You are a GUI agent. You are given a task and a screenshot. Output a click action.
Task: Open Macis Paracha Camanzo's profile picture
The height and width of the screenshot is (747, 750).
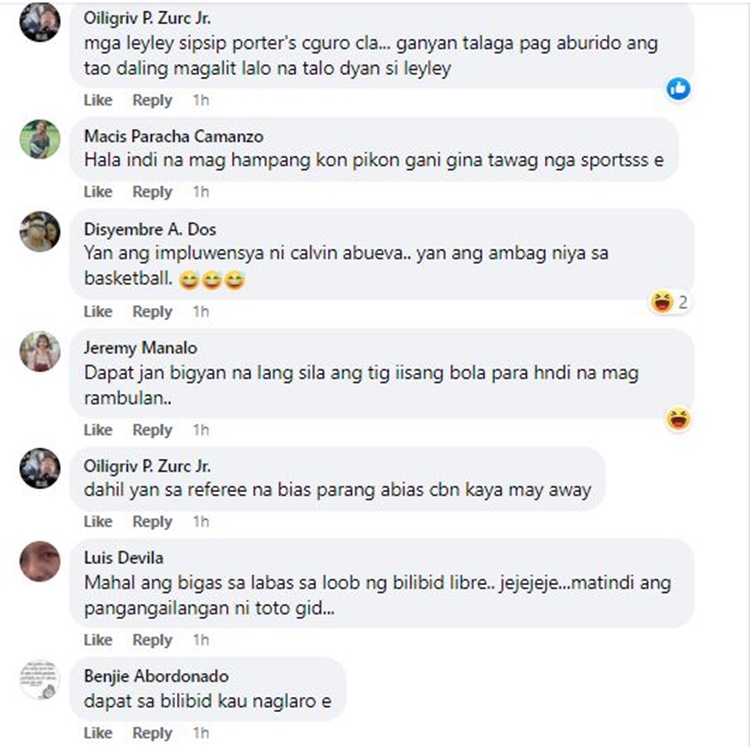[x=40, y=139]
